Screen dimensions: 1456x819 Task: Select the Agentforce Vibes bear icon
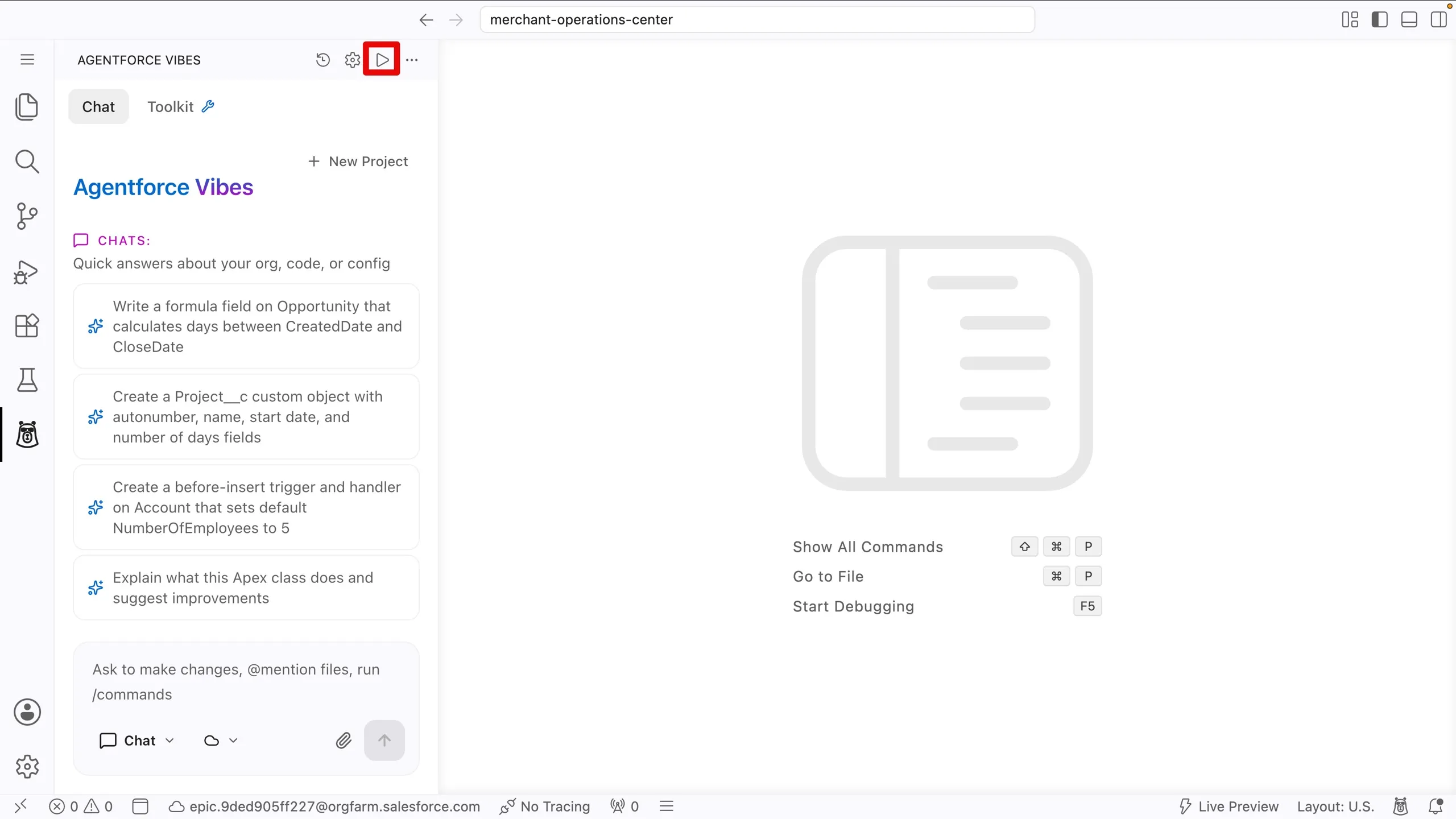(x=27, y=435)
